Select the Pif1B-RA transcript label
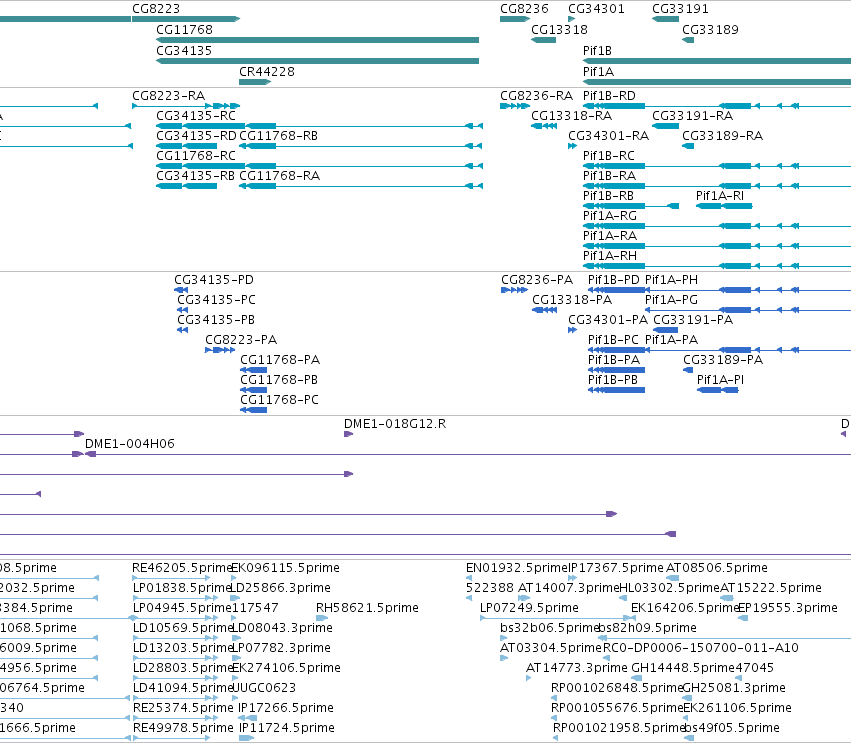Viewport: 851px width, 743px height. click(x=609, y=176)
